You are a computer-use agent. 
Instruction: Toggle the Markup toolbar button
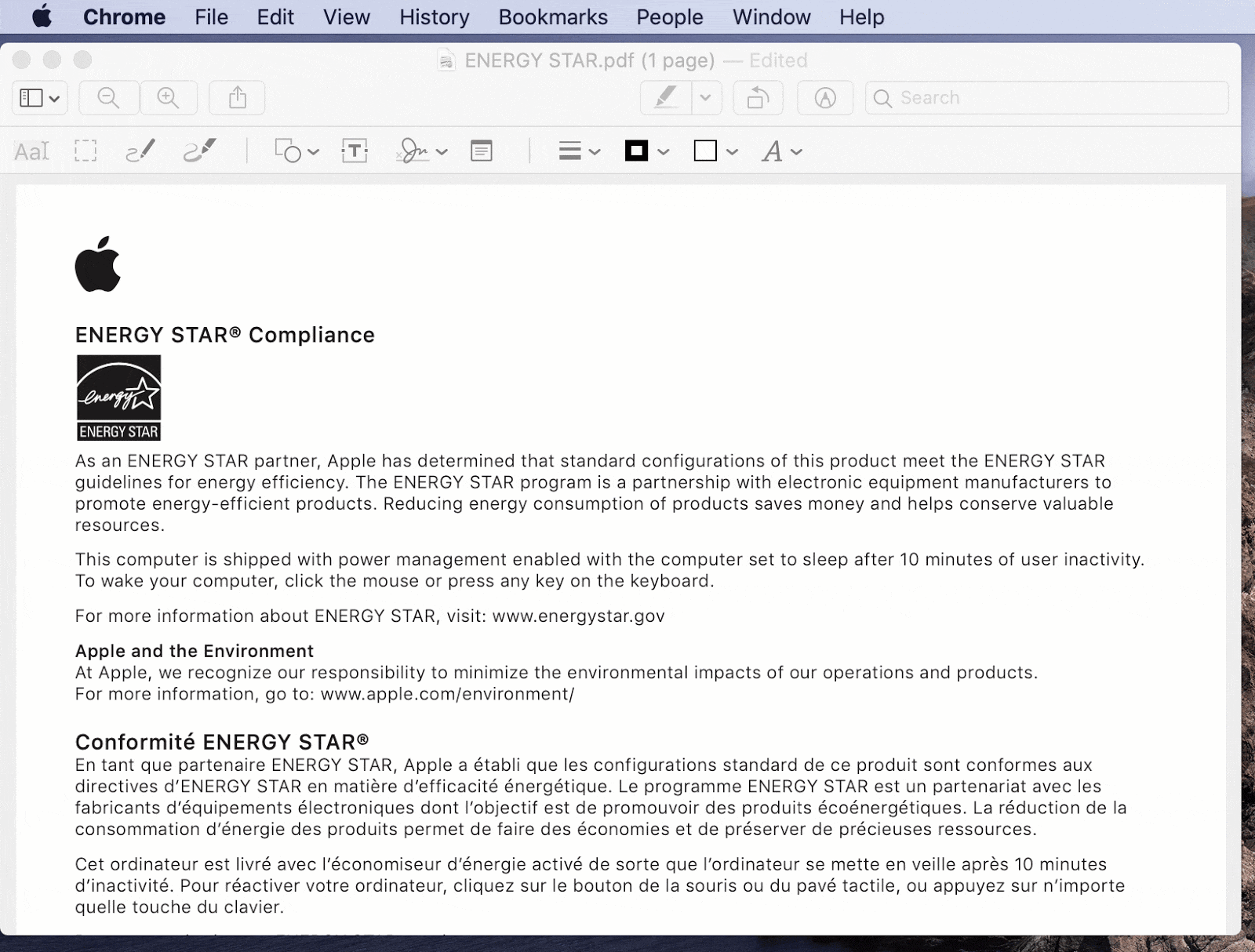pyautogui.click(x=824, y=98)
